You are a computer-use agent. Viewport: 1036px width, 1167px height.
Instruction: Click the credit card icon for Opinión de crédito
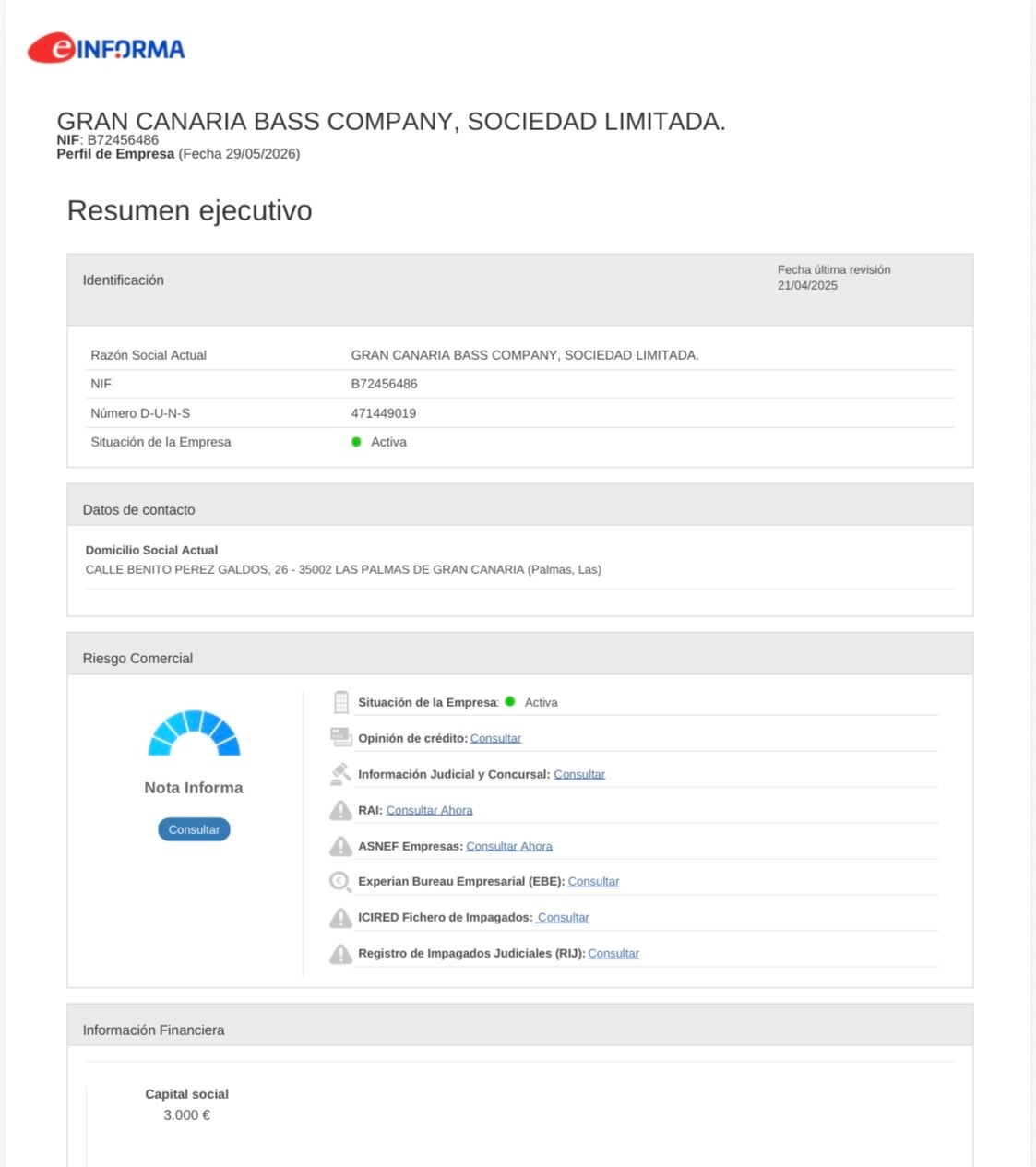(341, 737)
